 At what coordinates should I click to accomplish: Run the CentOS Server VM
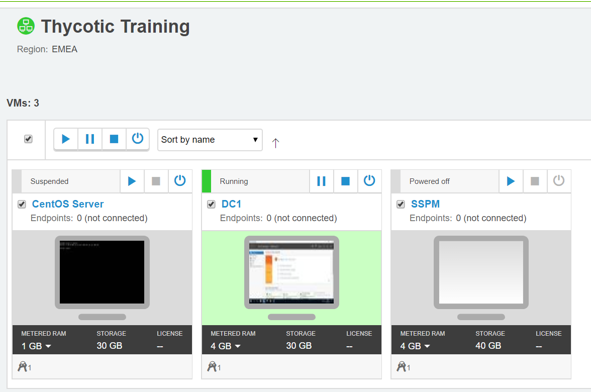pos(132,181)
